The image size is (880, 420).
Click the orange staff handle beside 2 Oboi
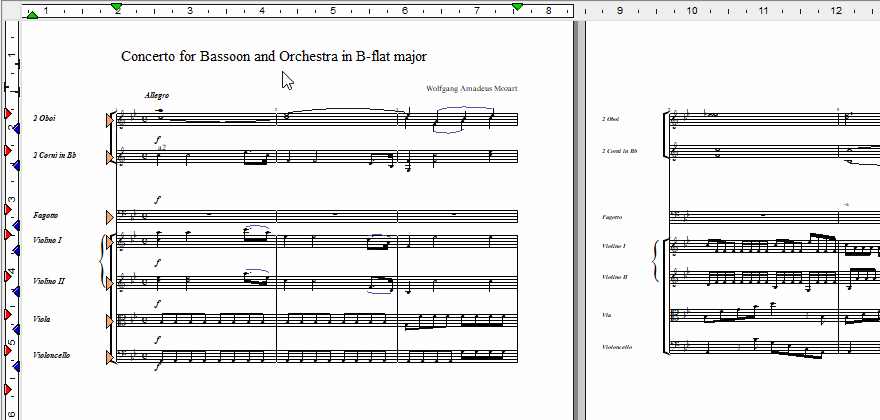tap(110, 120)
